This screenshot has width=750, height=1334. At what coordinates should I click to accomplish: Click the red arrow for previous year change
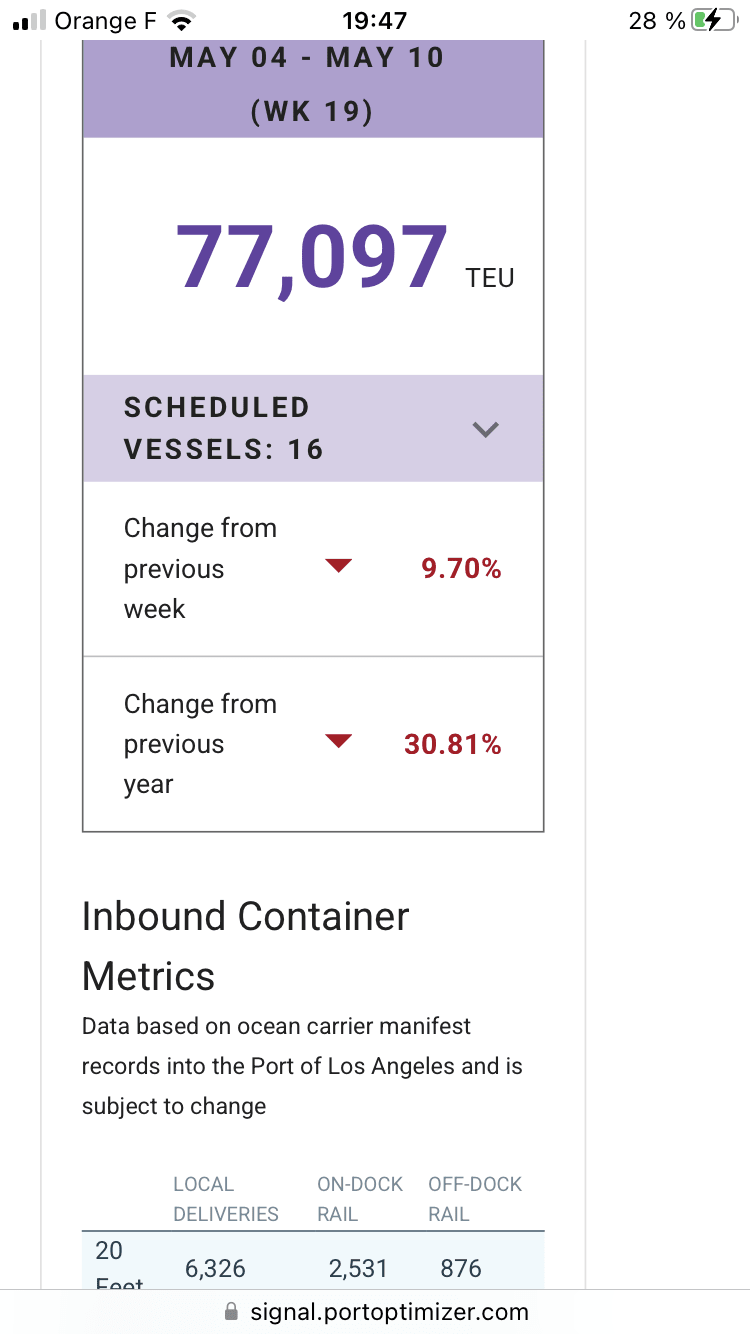[339, 741]
